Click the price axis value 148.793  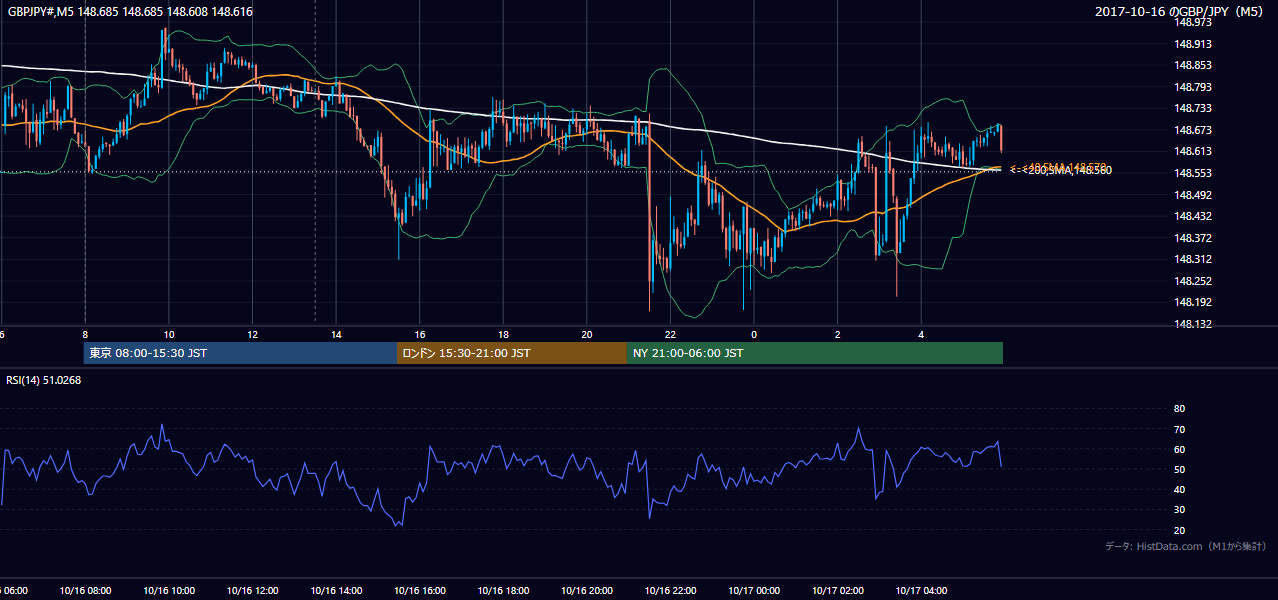click(x=1193, y=87)
